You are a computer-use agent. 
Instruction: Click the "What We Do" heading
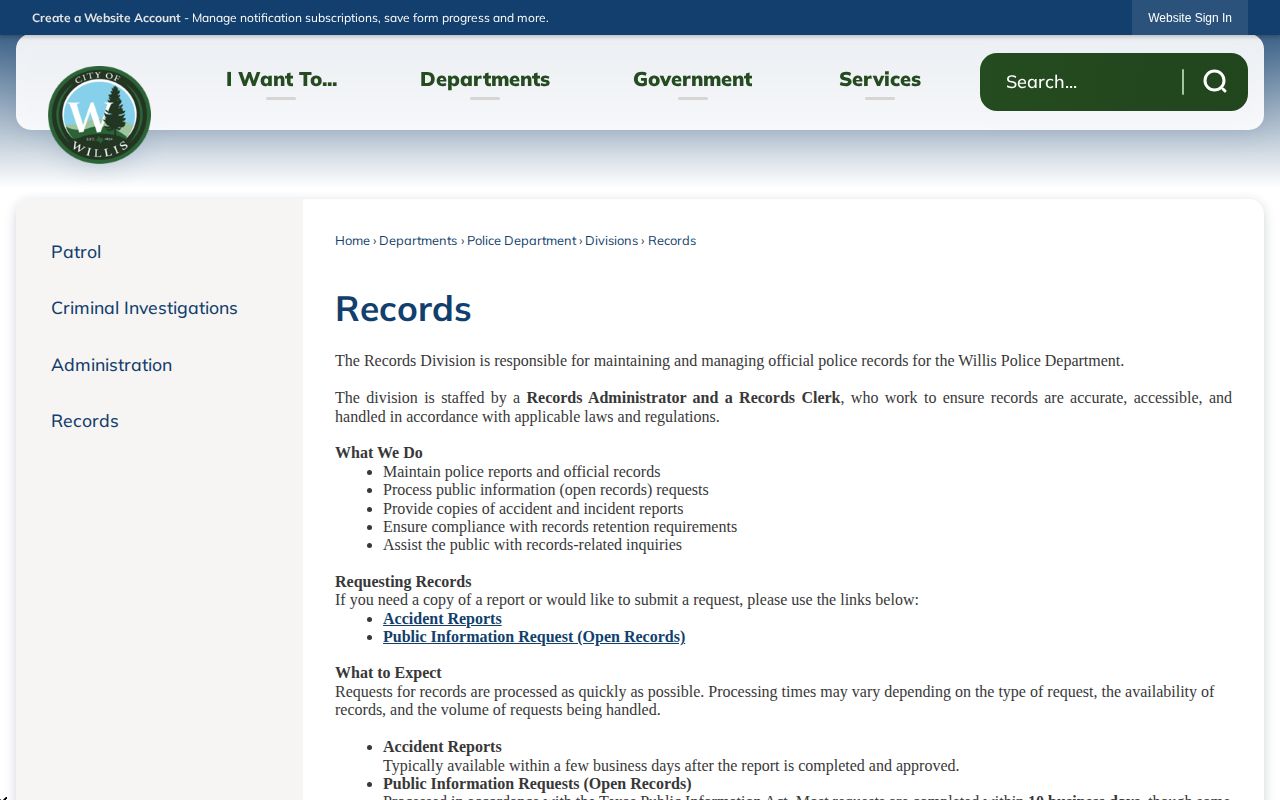click(x=379, y=453)
